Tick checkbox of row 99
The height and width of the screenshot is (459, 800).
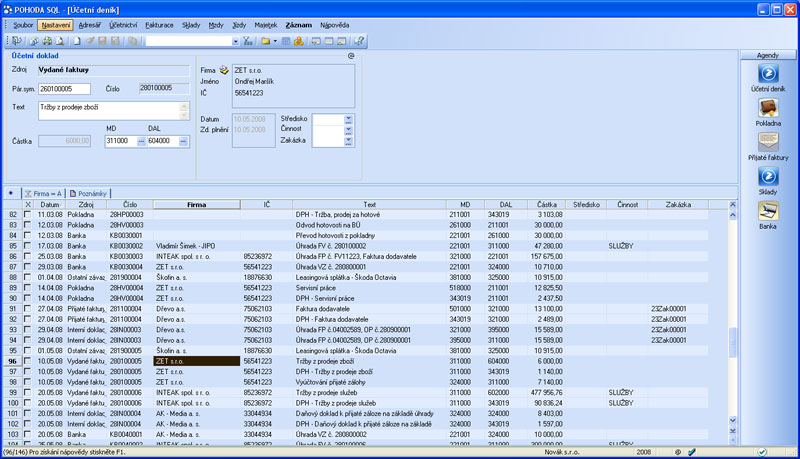[27, 393]
